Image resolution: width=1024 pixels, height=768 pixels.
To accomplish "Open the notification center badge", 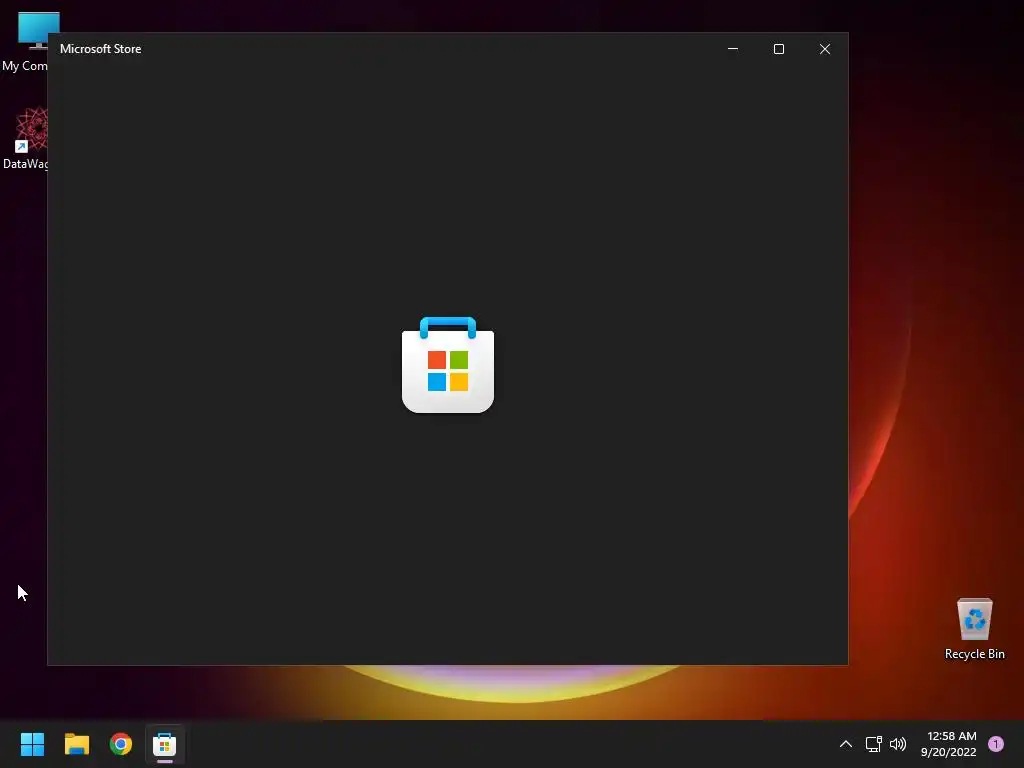I will coord(995,744).
